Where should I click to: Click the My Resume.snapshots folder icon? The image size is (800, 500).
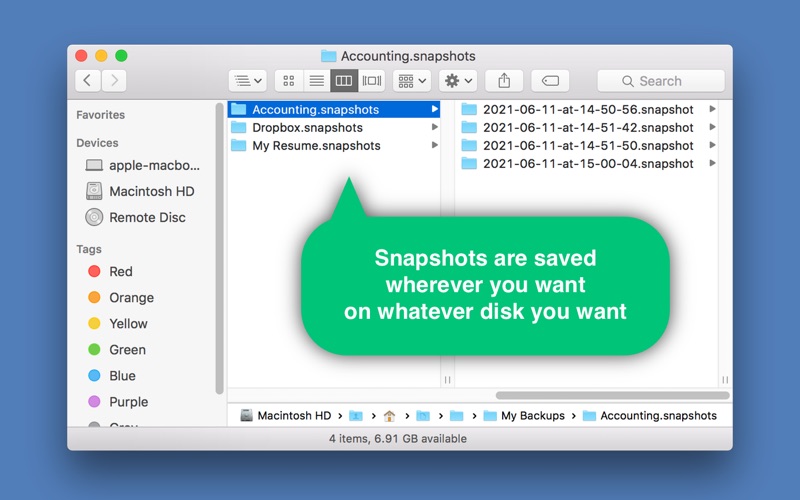point(238,145)
